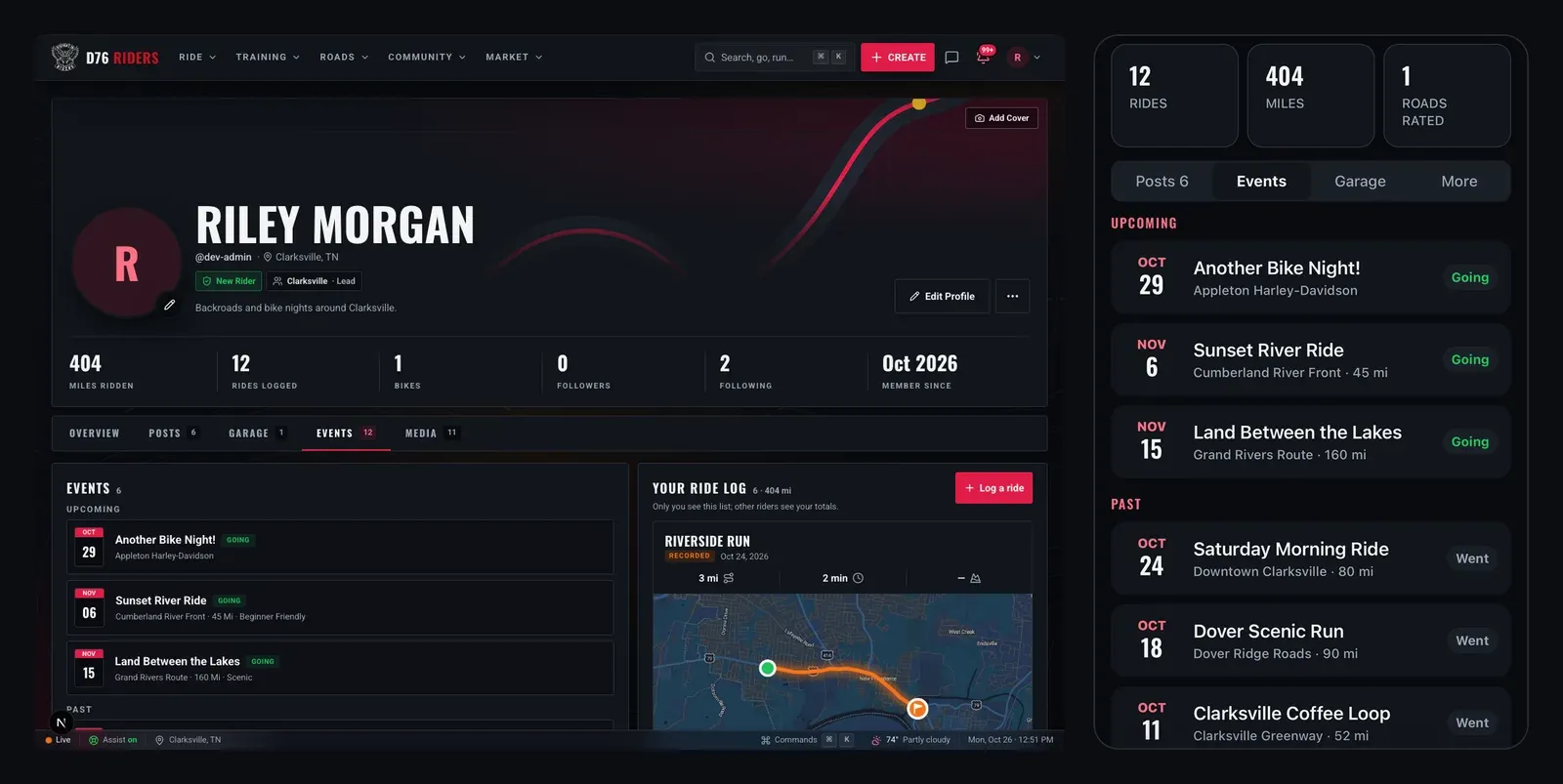Expand the Market menu dropdown
This screenshot has width=1563, height=784.
(x=514, y=58)
